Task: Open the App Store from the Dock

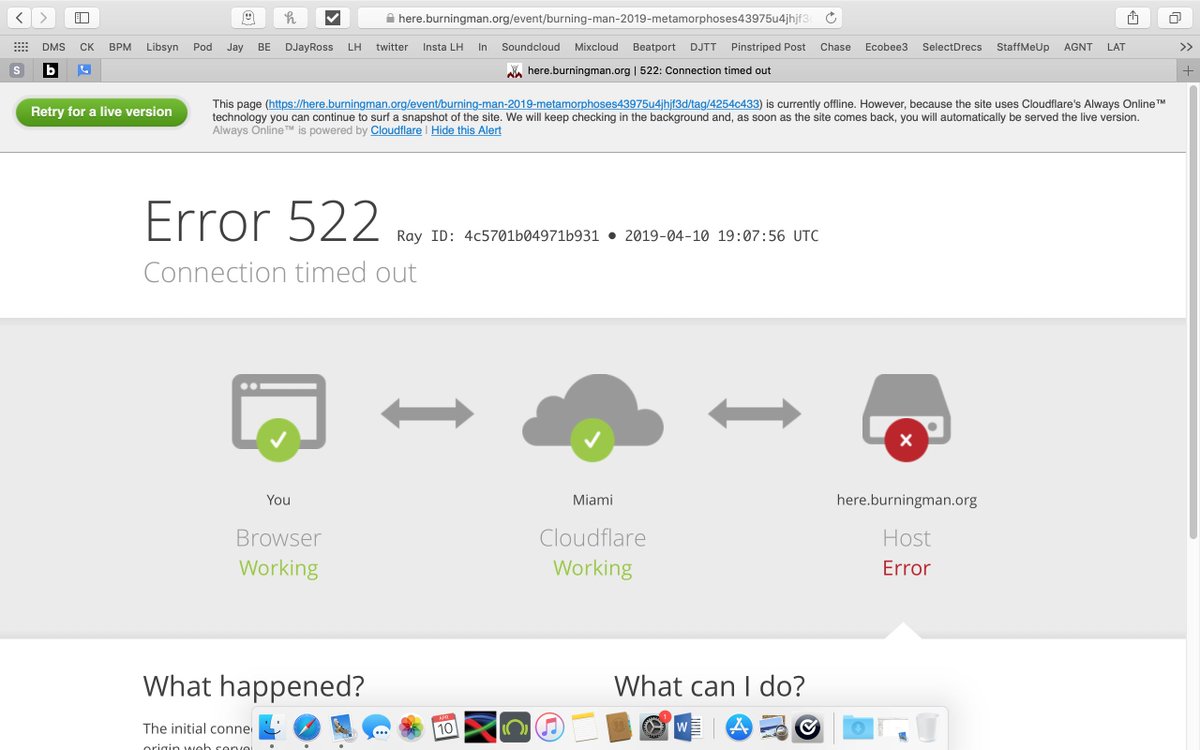Action: point(739,726)
